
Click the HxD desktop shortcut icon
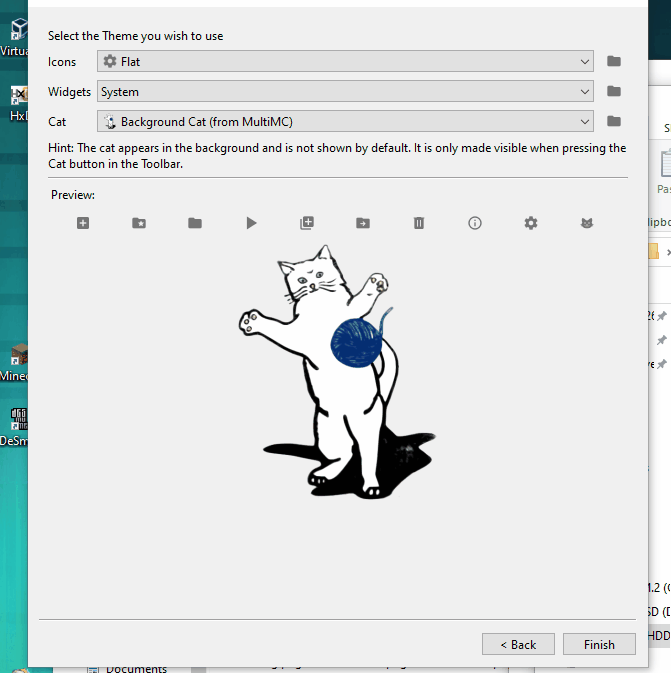(x=19, y=95)
